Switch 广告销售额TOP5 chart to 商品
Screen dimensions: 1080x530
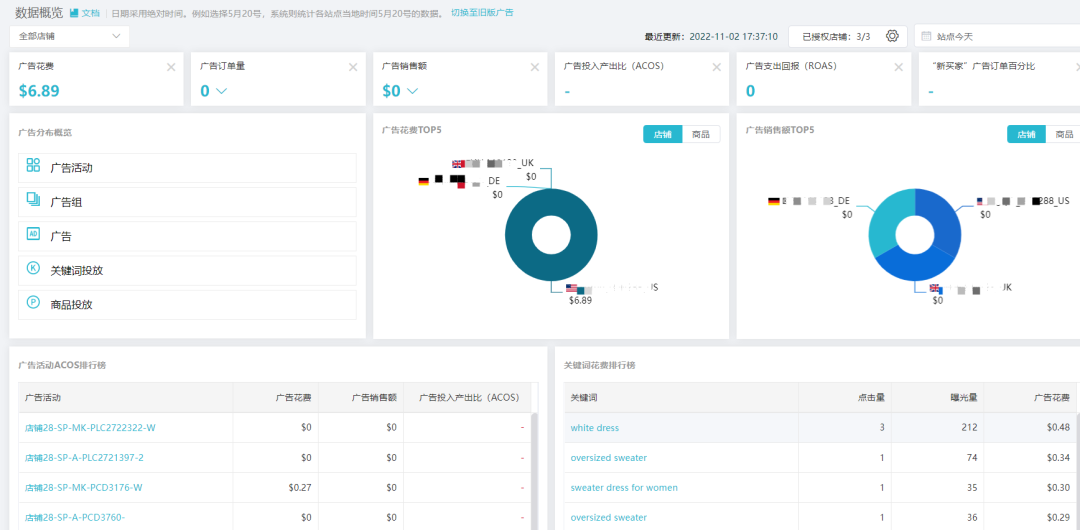click(1063, 134)
